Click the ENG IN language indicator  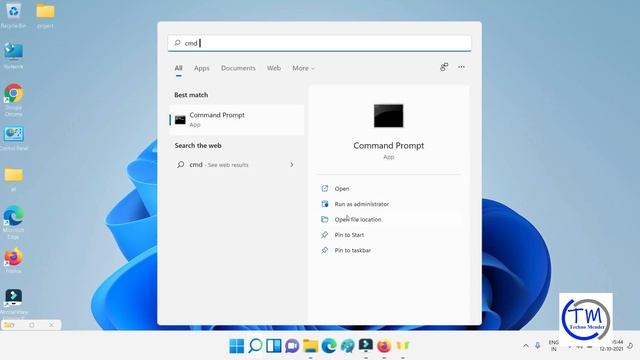(x=553, y=346)
